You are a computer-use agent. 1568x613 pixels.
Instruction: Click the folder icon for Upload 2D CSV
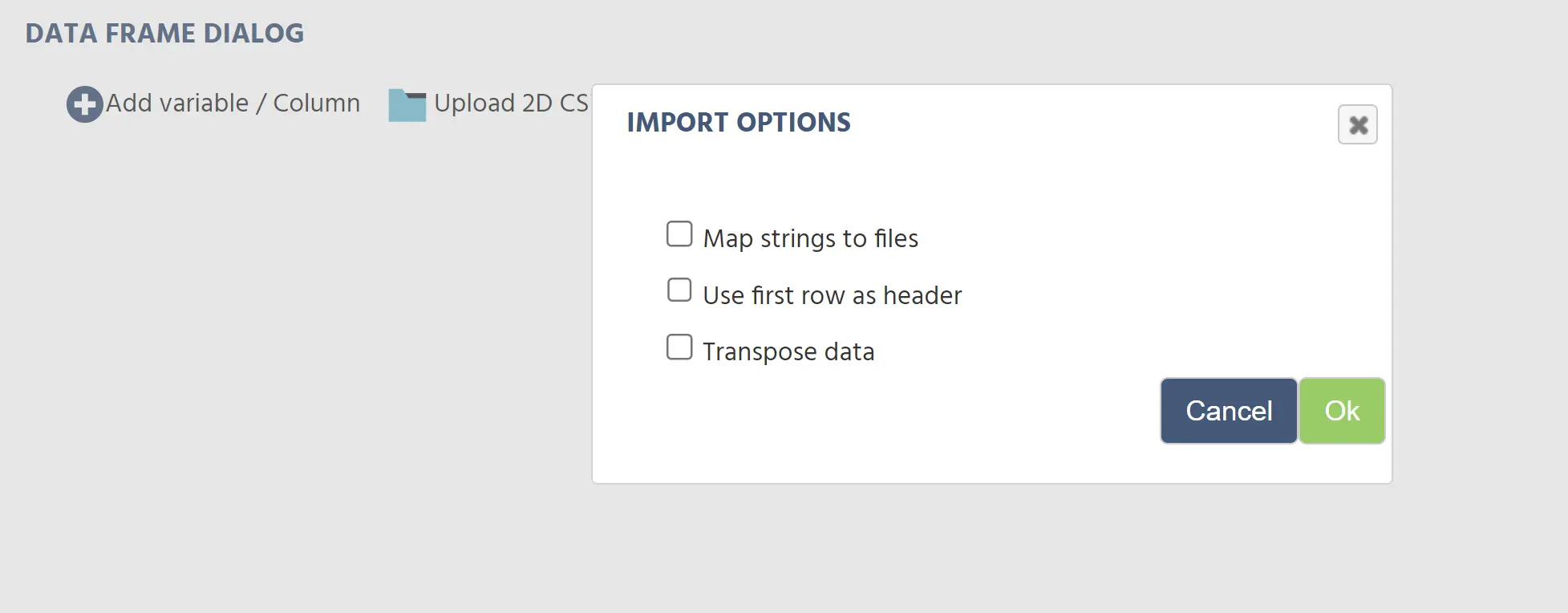pos(407,105)
